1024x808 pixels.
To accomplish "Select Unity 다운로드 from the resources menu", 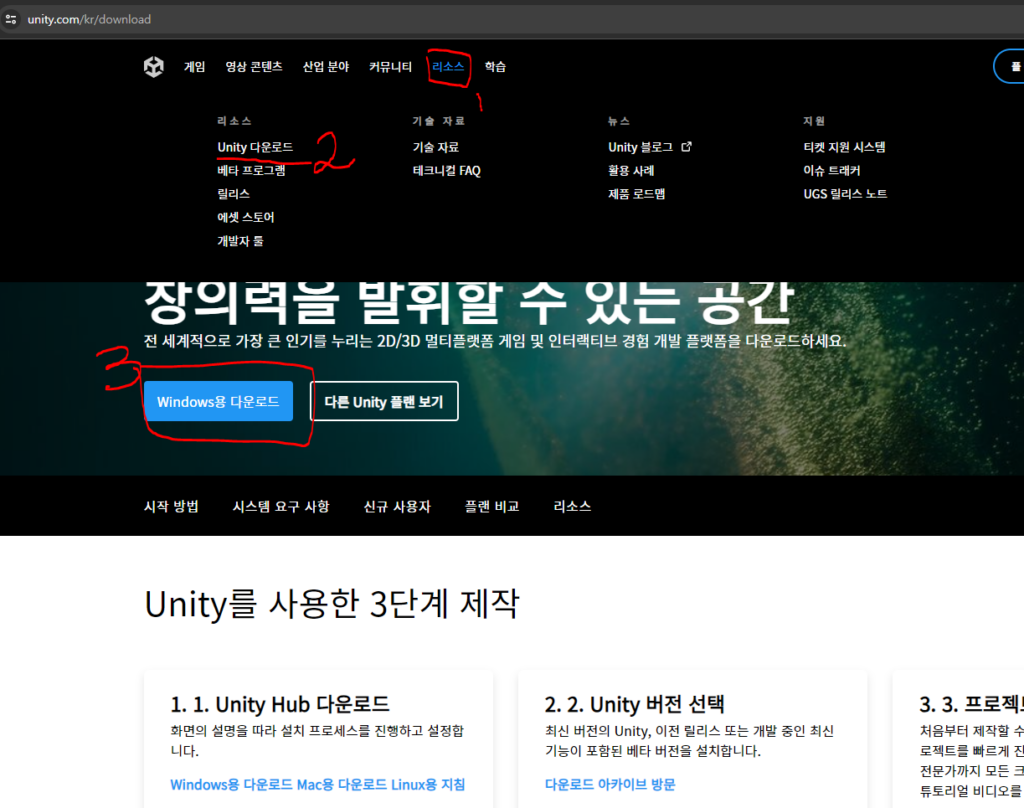I will coord(253,146).
